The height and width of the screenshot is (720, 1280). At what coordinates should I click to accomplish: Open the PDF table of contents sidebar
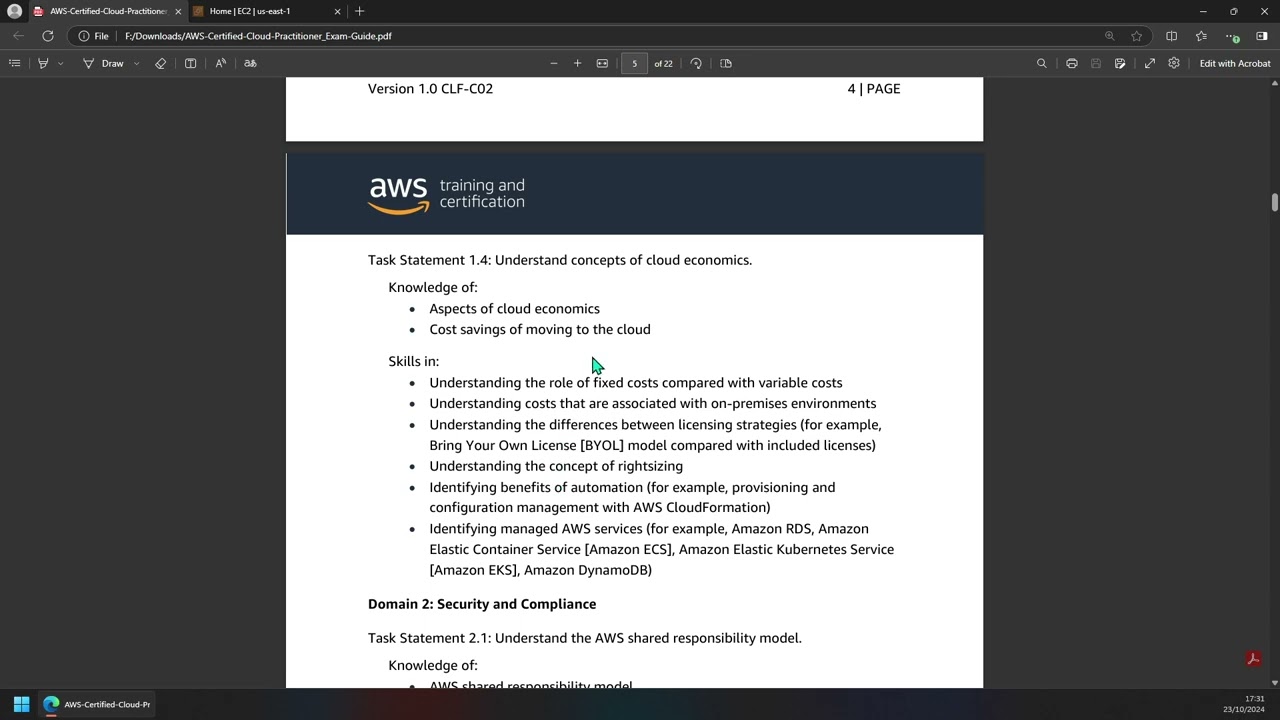[14, 63]
